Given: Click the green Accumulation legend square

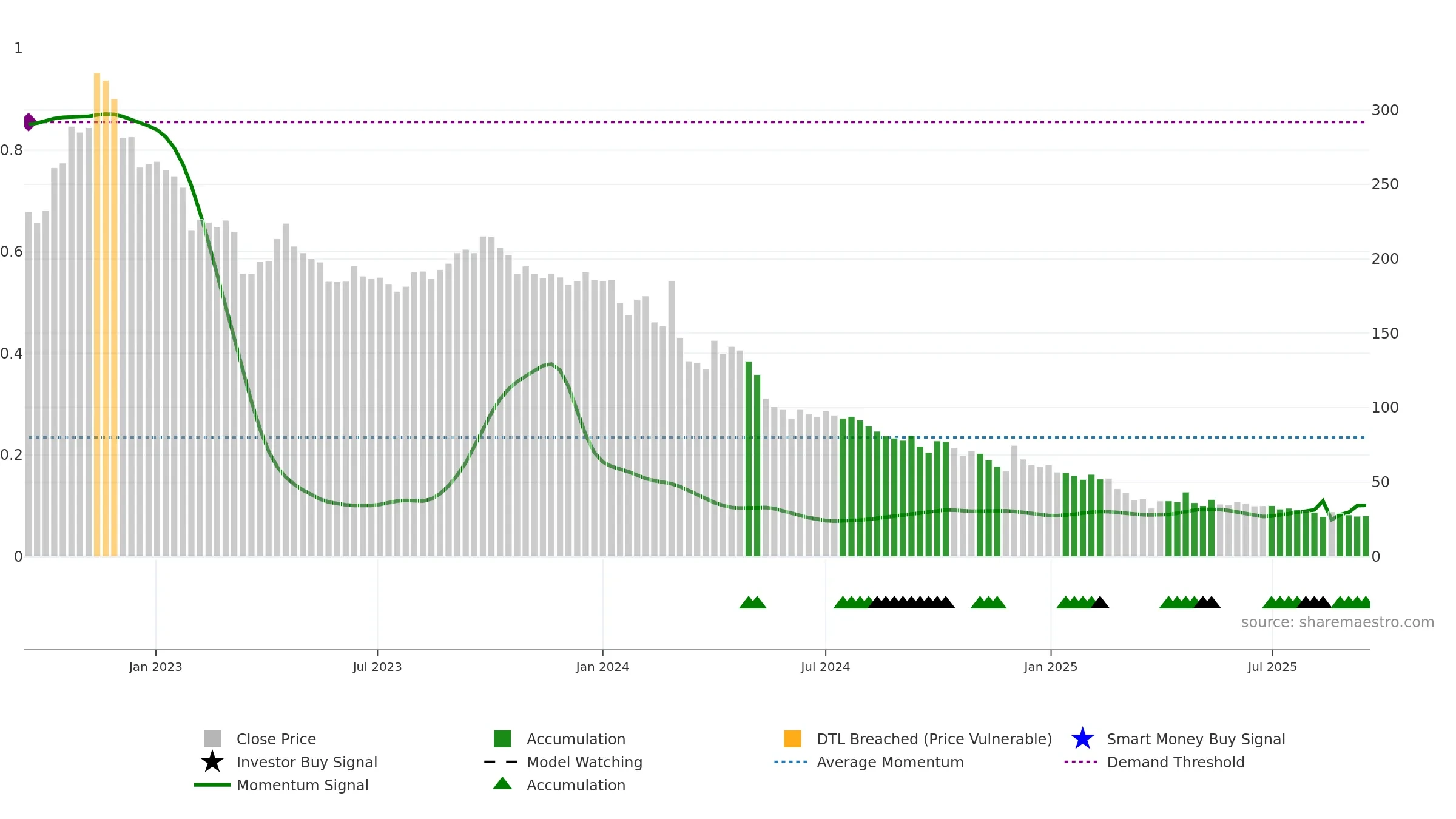Looking at the screenshot, I should click(502, 739).
